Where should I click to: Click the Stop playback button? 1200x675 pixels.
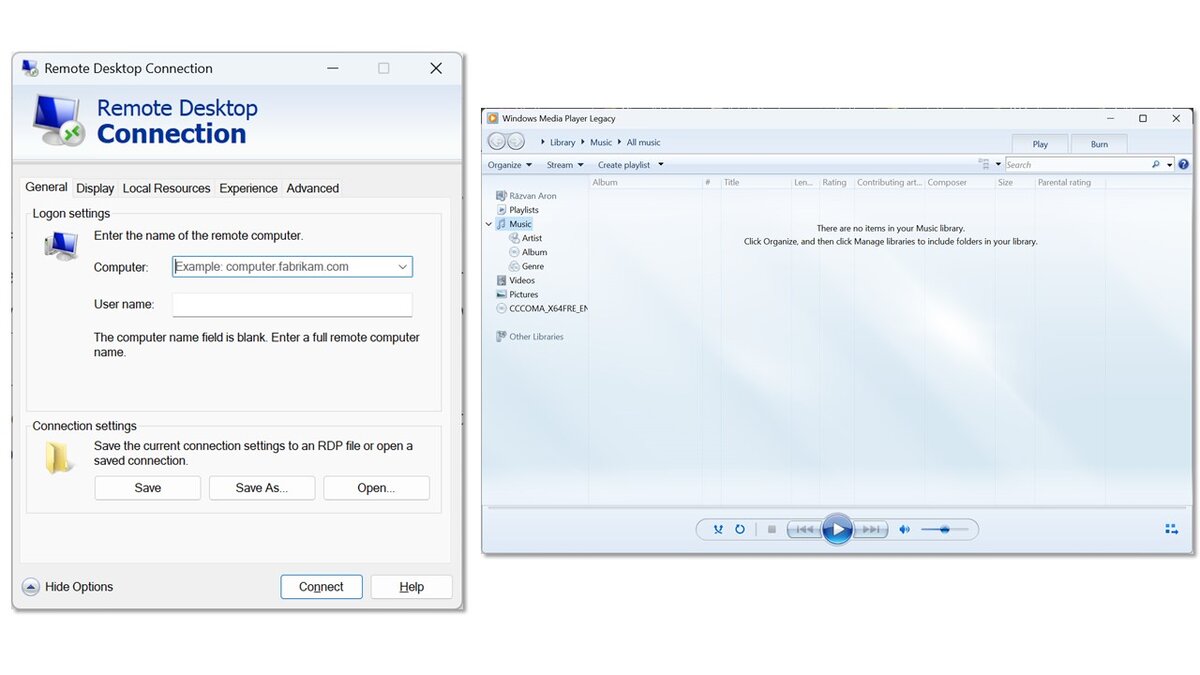tap(771, 529)
